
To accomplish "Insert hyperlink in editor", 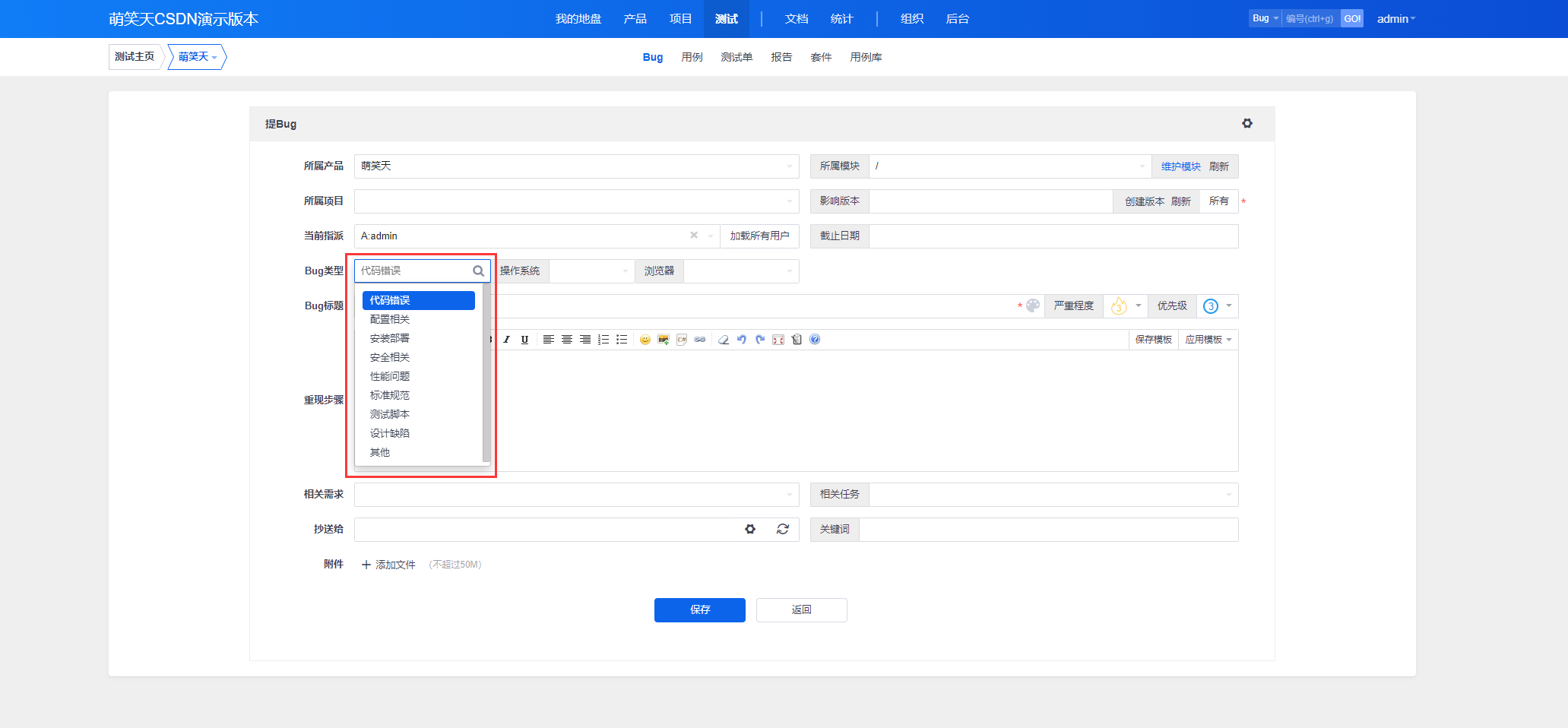I will 700,340.
